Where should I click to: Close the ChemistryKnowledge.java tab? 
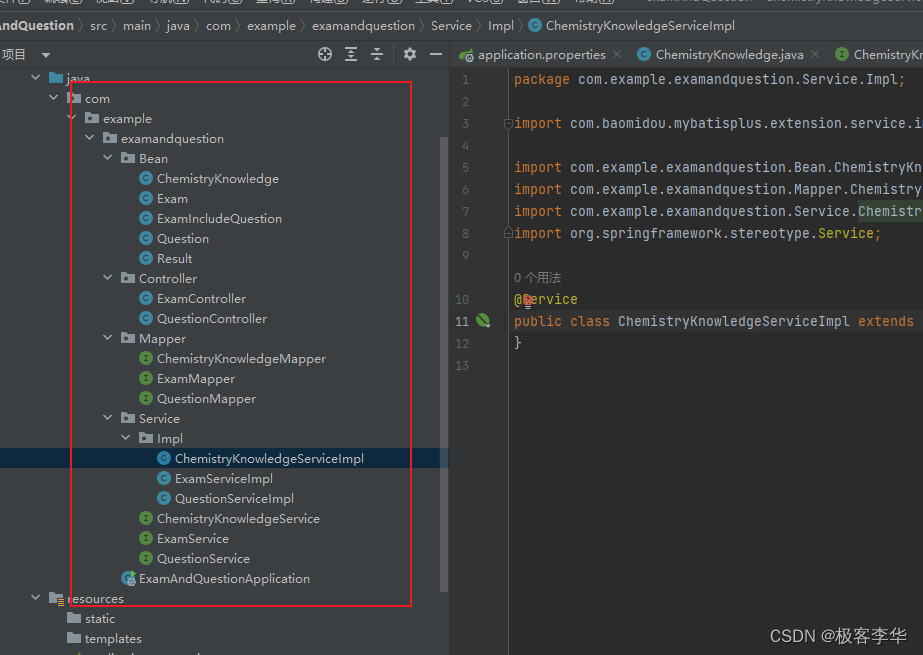coord(815,54)
